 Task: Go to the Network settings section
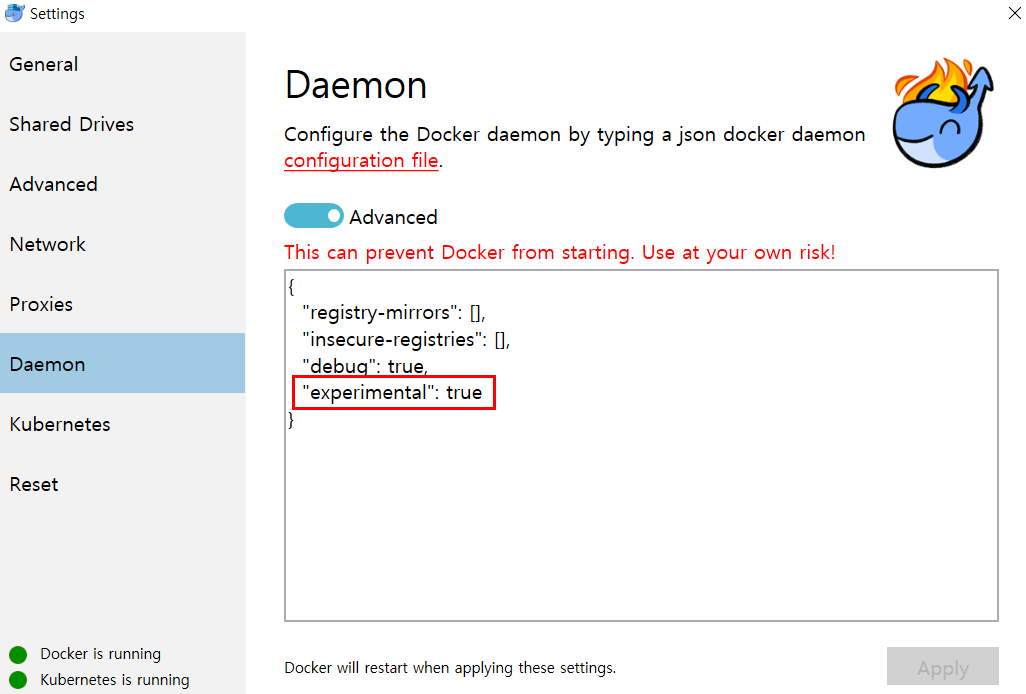click(47, 244)
